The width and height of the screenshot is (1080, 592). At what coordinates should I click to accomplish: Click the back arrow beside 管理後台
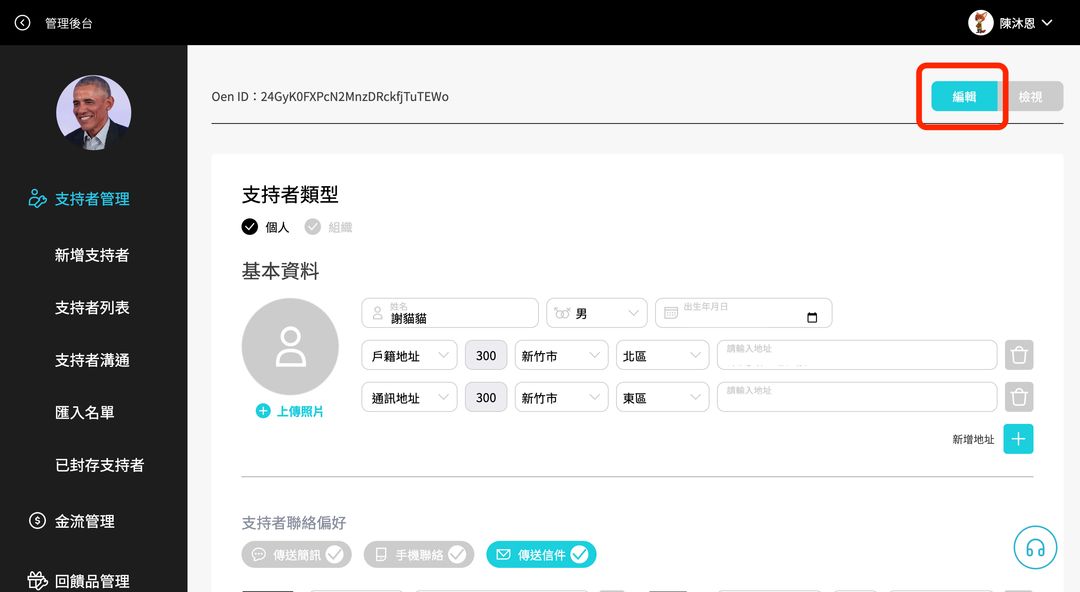(23, 23)
